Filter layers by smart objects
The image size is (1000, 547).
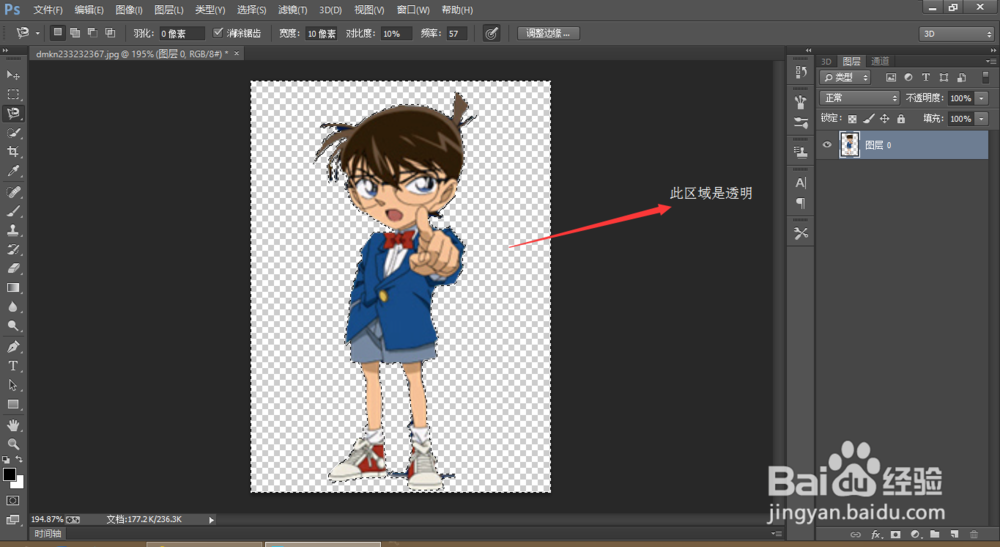click(962, 77)
